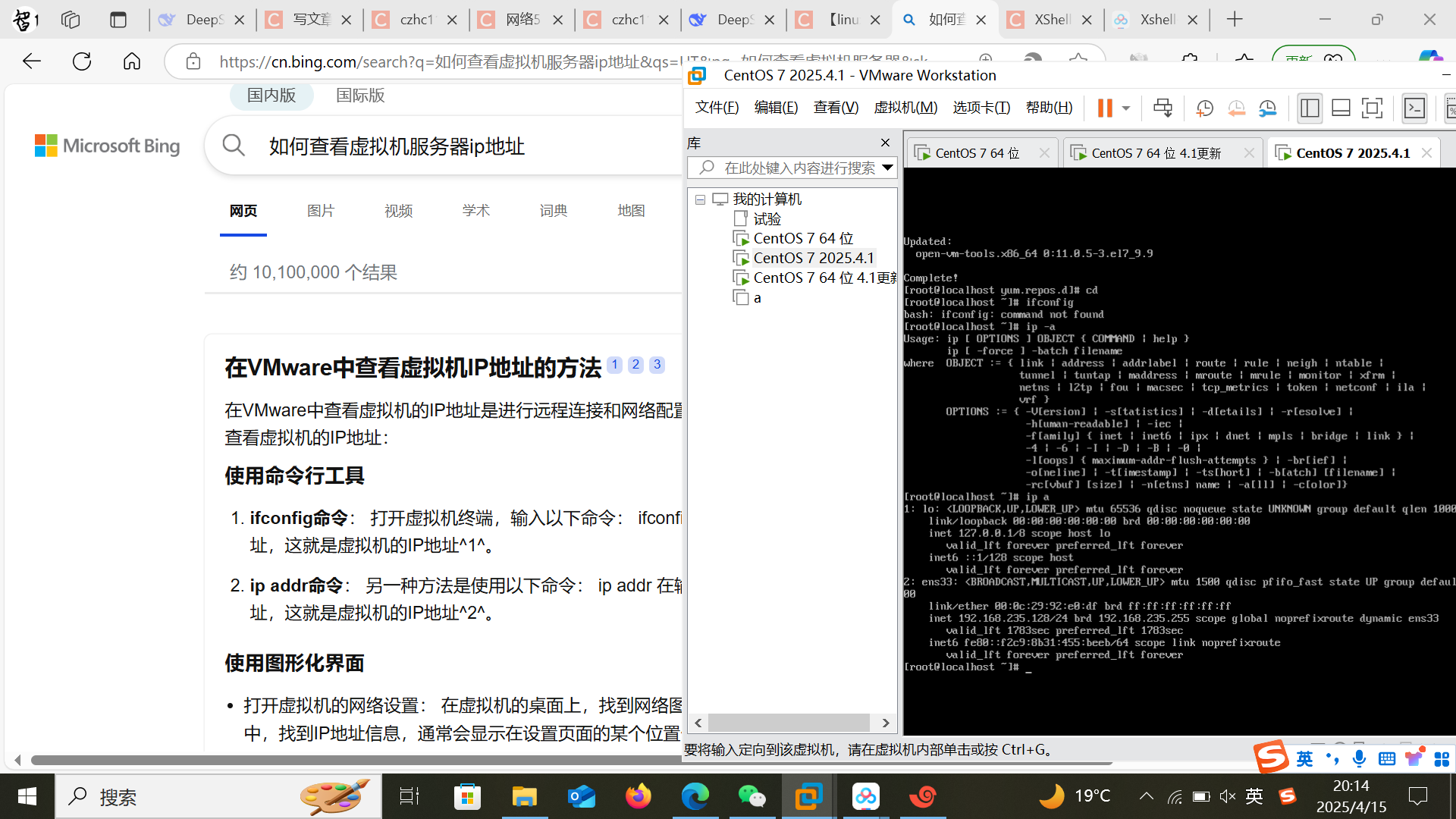Take a snapshot of this VM

1204,108
